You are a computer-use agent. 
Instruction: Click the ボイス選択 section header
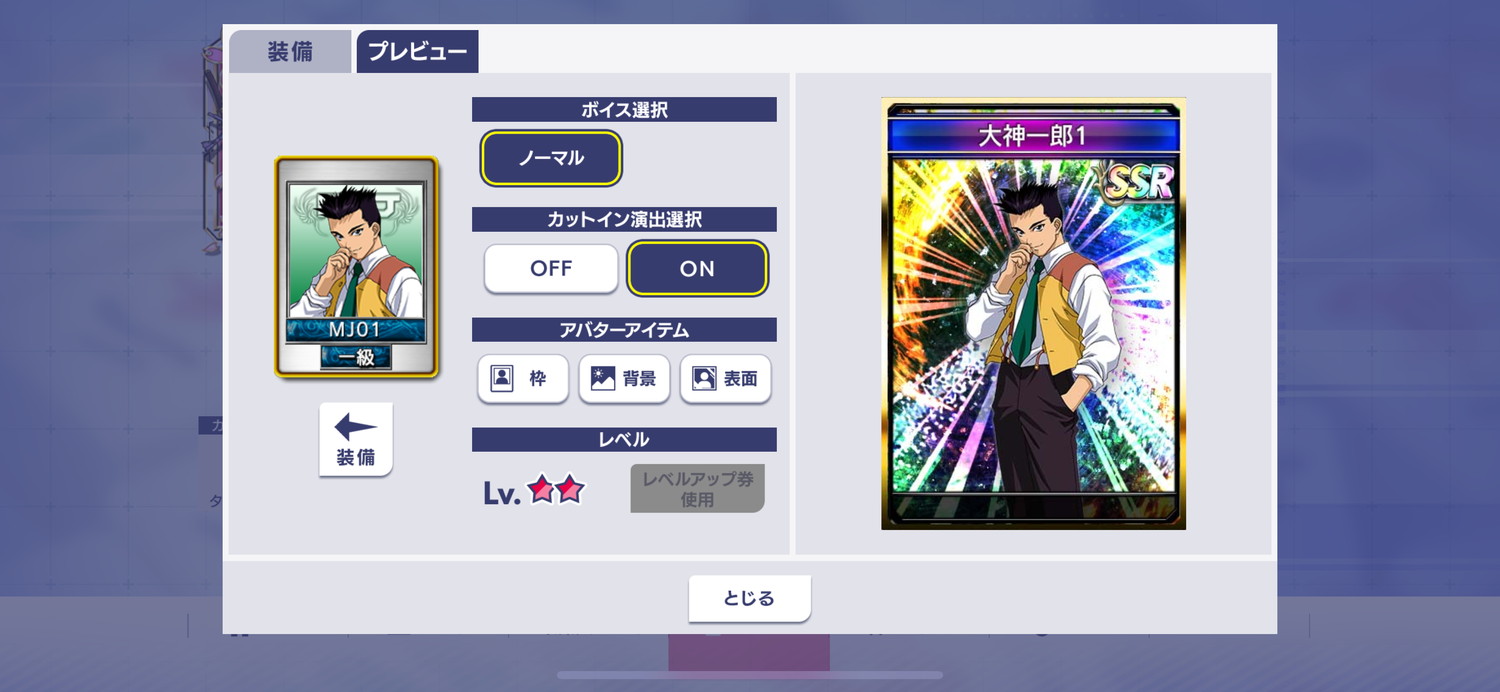[x=624, y=110]
